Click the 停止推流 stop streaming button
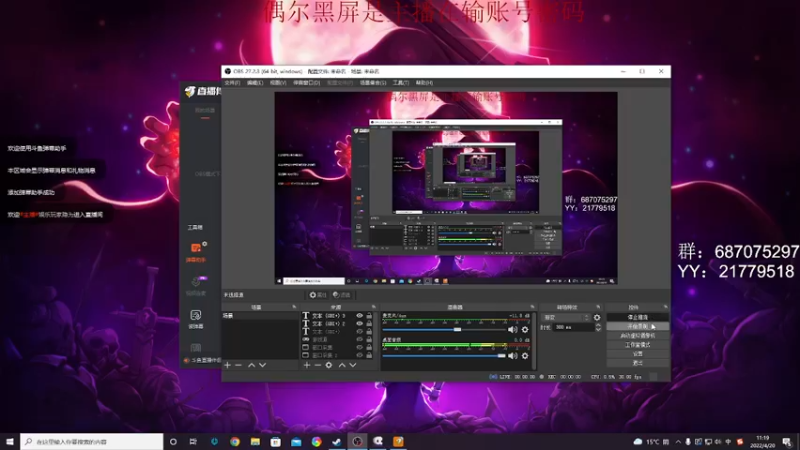Image resolution: width=800 pixels, height=450 pixels. 637,317
